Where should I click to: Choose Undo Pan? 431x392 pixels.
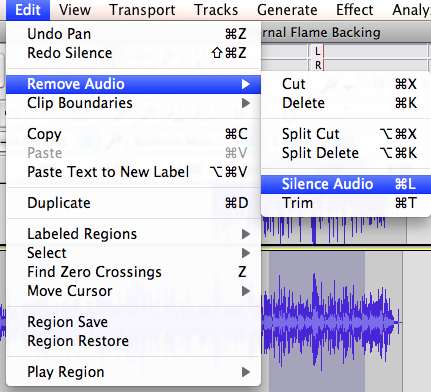coord(133,34)
